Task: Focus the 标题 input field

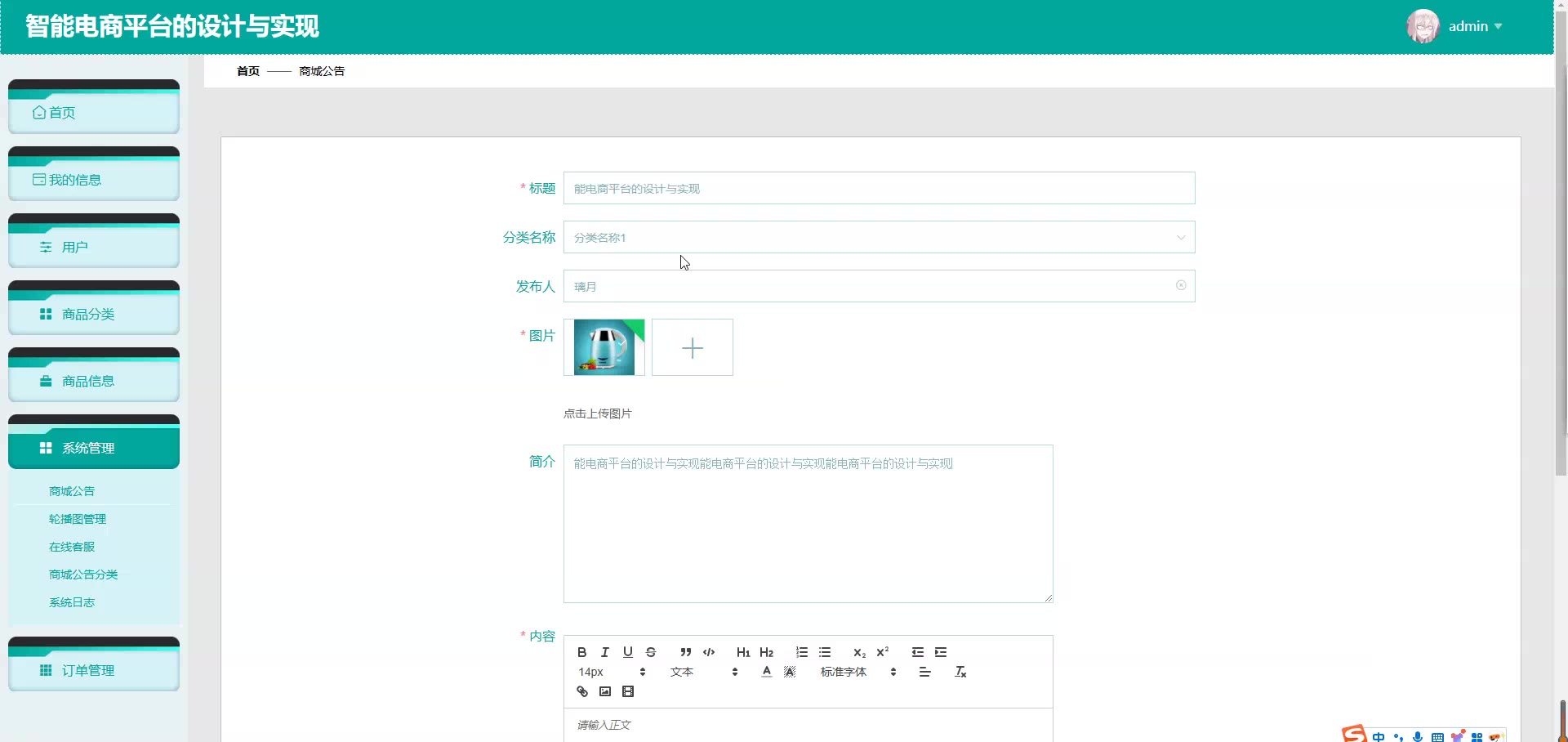Action: [879, 188]
